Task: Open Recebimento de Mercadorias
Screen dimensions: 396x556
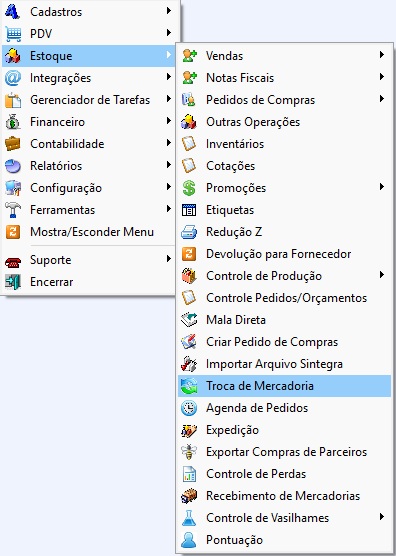Action: click(284, 496)
